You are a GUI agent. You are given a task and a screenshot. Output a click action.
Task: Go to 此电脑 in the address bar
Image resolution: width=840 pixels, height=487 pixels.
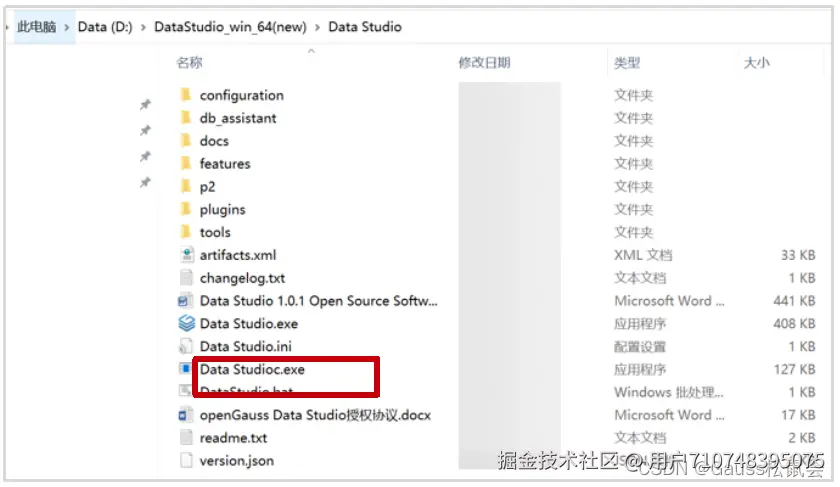(36, 27)
